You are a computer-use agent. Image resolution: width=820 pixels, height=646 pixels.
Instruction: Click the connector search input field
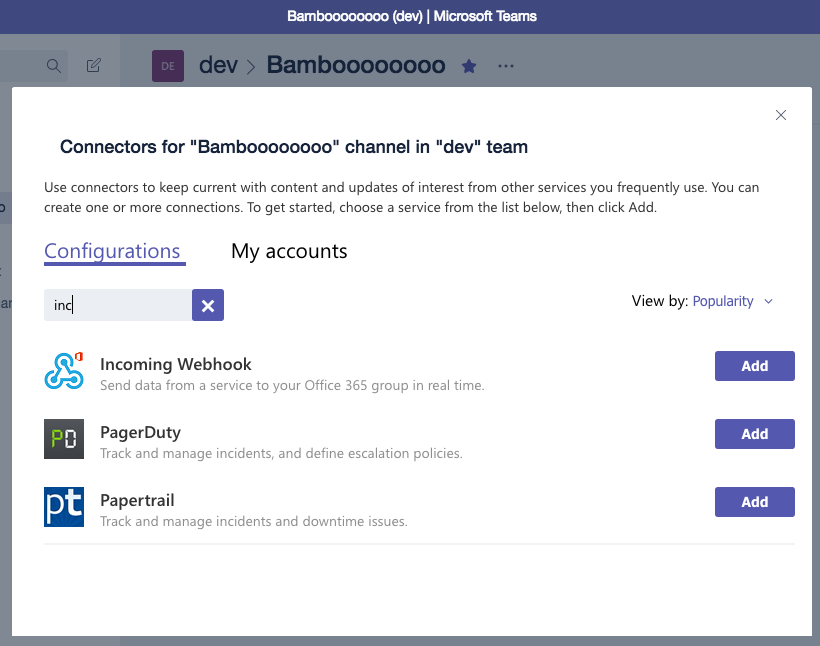click(118, 305)
